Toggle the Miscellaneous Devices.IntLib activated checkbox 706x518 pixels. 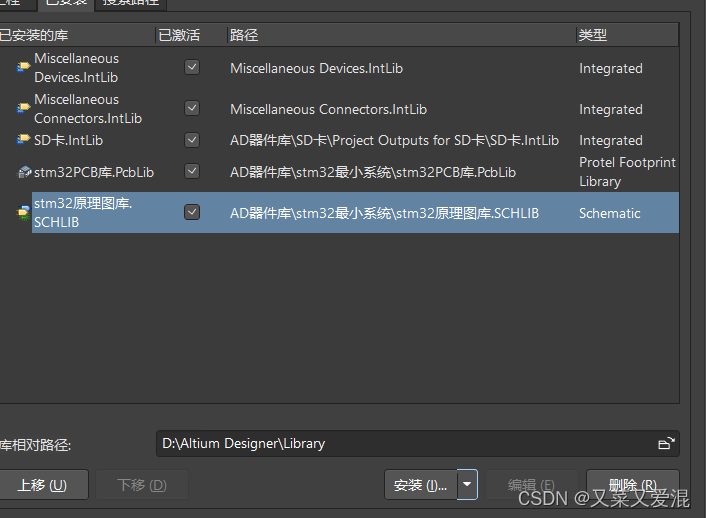192,67
